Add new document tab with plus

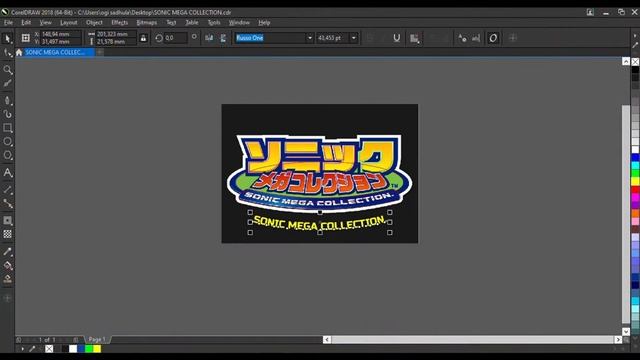click(x=100, y=52)
